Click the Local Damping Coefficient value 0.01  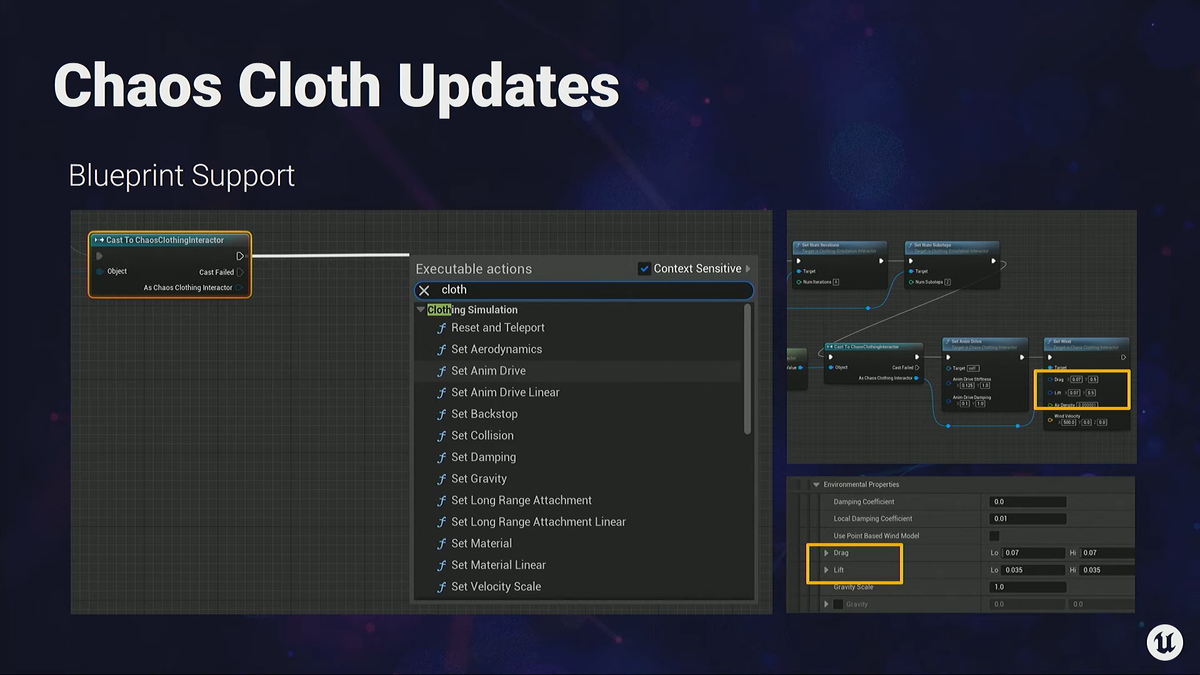click(x=1028, y=519)
